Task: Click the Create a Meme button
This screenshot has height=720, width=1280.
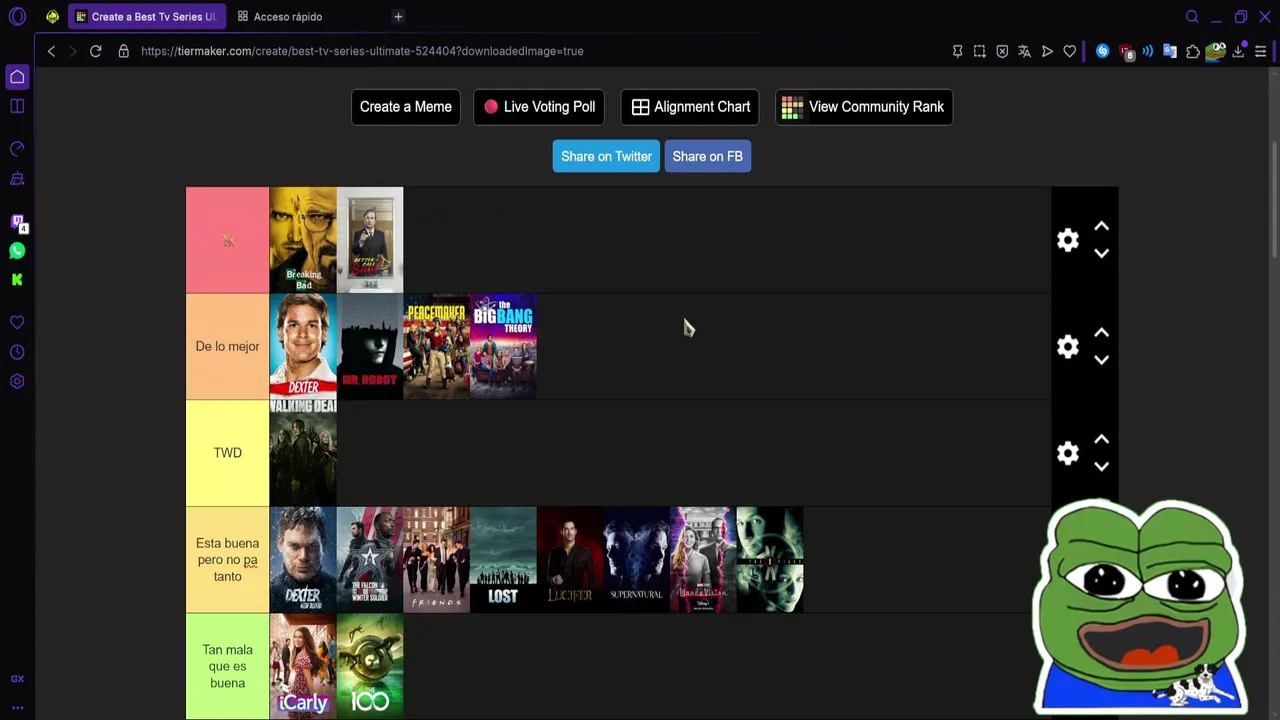Action: coord(406,107)
